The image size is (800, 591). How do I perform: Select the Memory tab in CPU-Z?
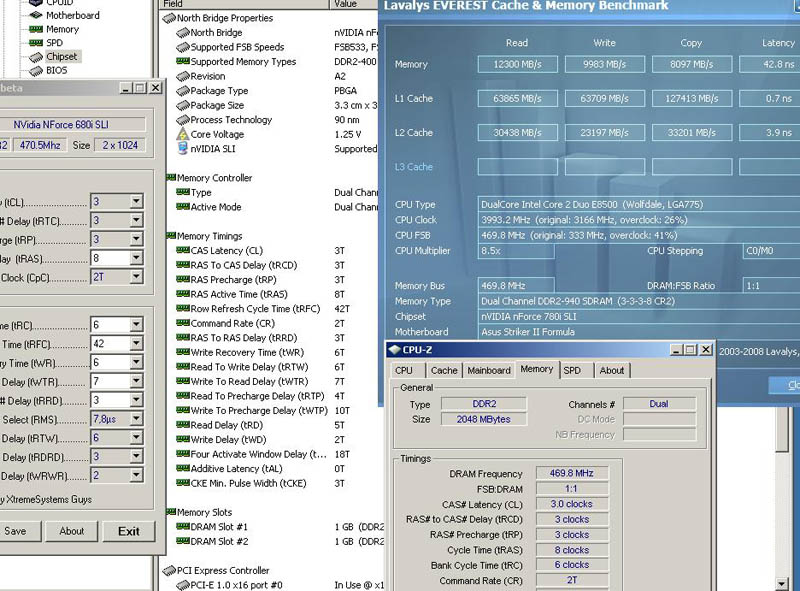tap(537, 369)
